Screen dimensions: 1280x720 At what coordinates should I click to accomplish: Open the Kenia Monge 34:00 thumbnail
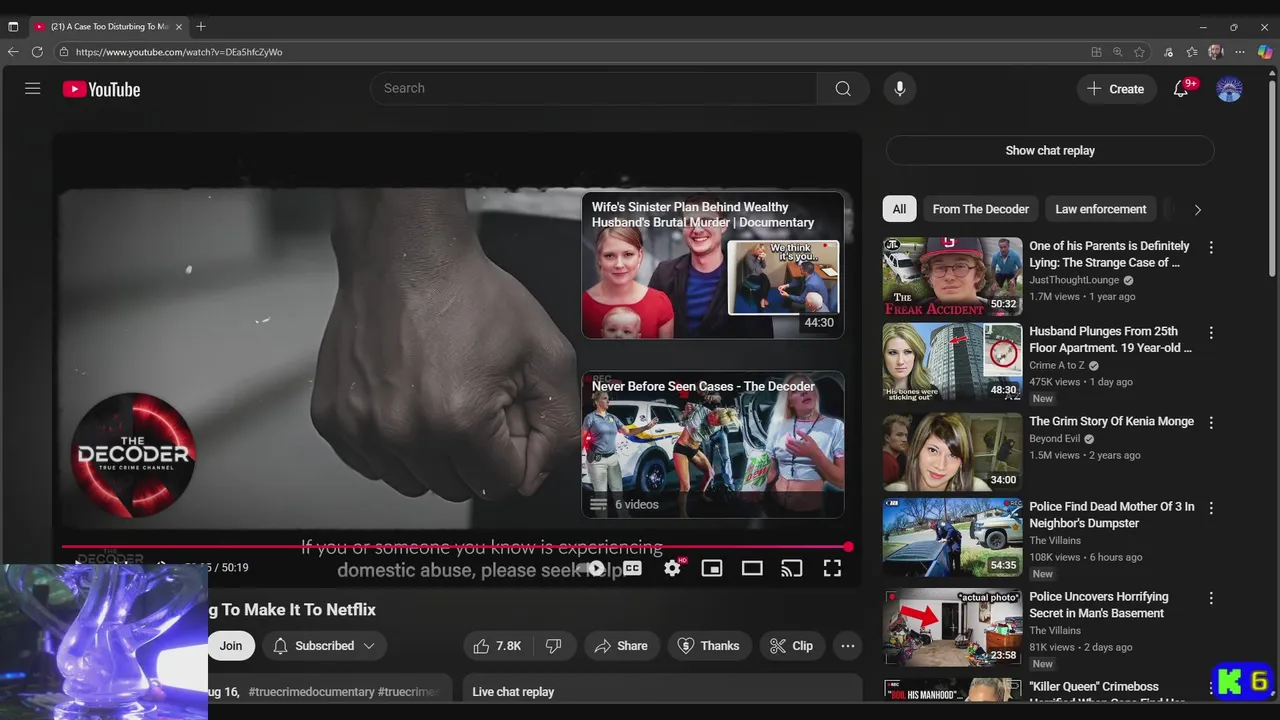952,452
